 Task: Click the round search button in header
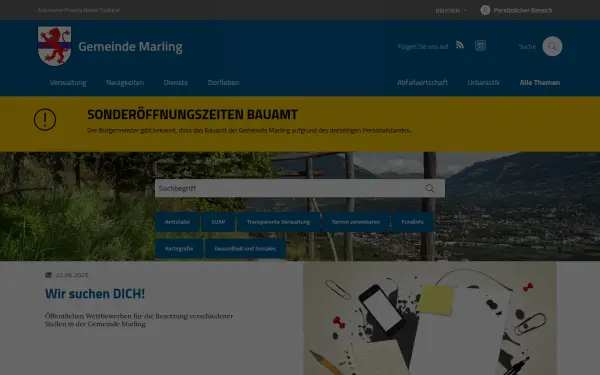pos(552,46)
